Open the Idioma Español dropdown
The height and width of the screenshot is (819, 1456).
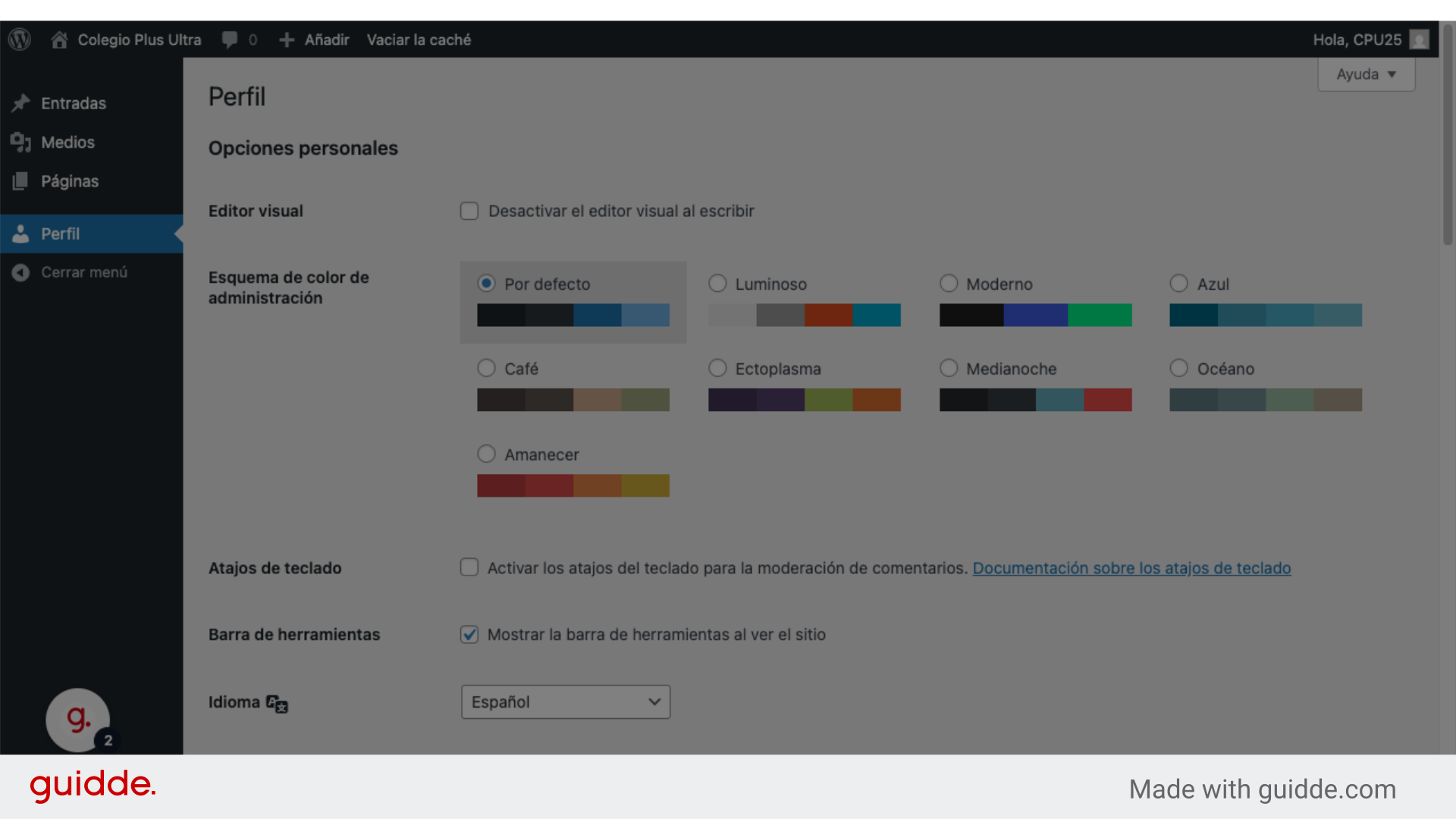point(566,702)
